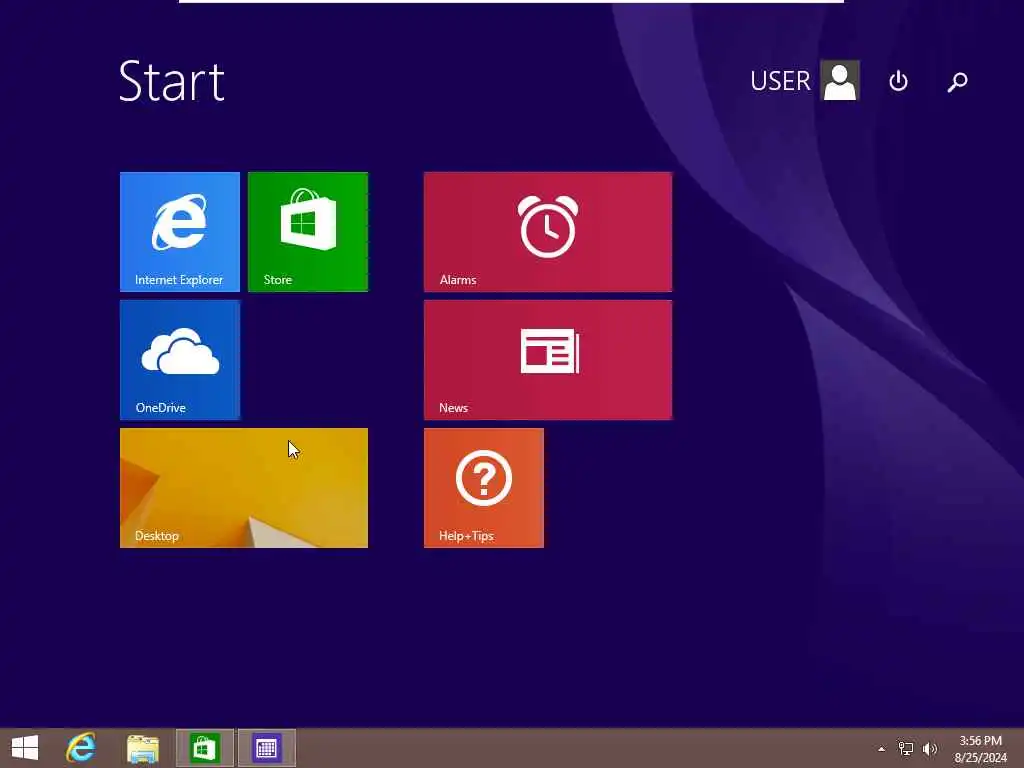
Task: Switch to the purple calendar-grid app in taskbar
Action: click(x=266, y=748)
